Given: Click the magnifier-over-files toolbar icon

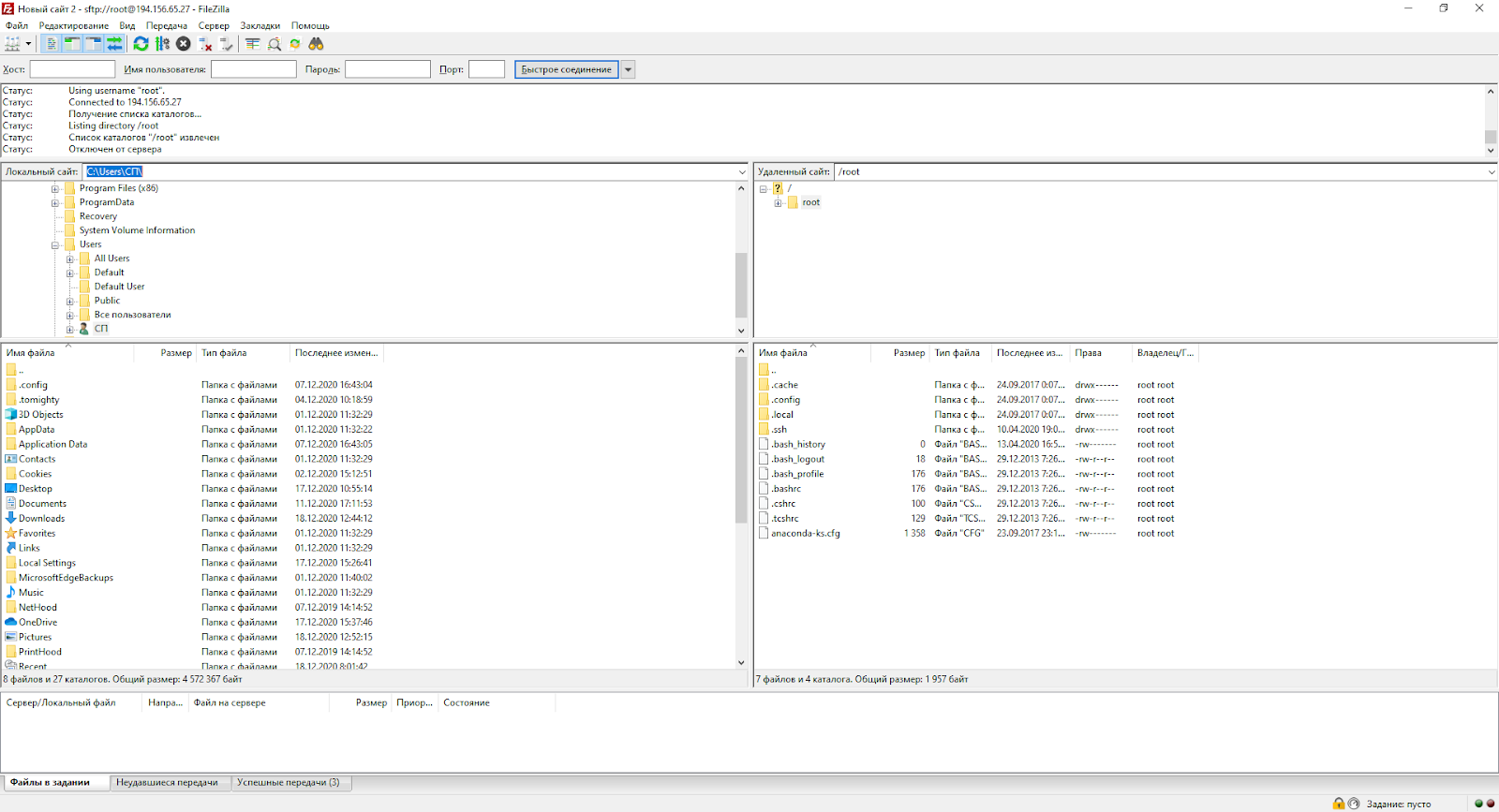Looking at the screenshot, I should point(275,44).
